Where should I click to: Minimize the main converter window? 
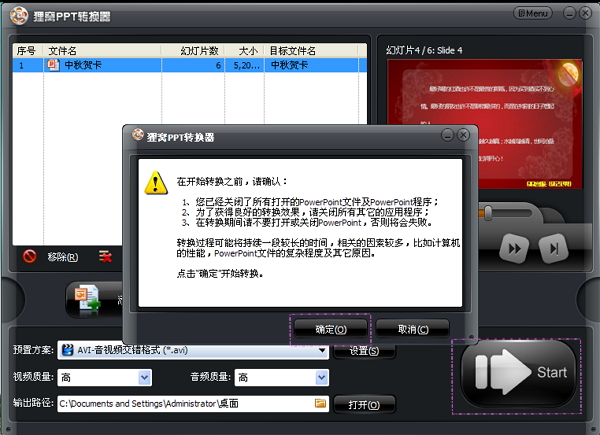coord(569,13)
